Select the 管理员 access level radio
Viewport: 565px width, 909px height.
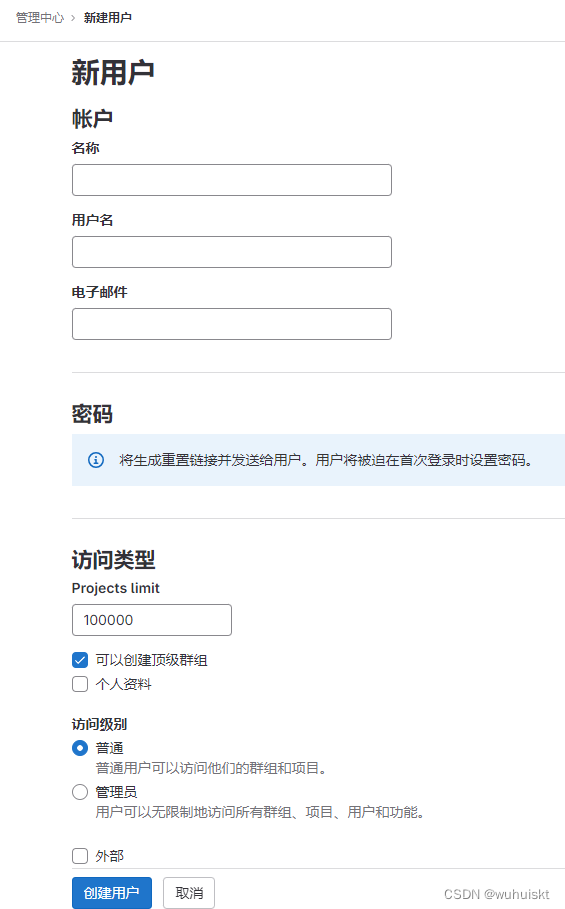click(80, 792)
